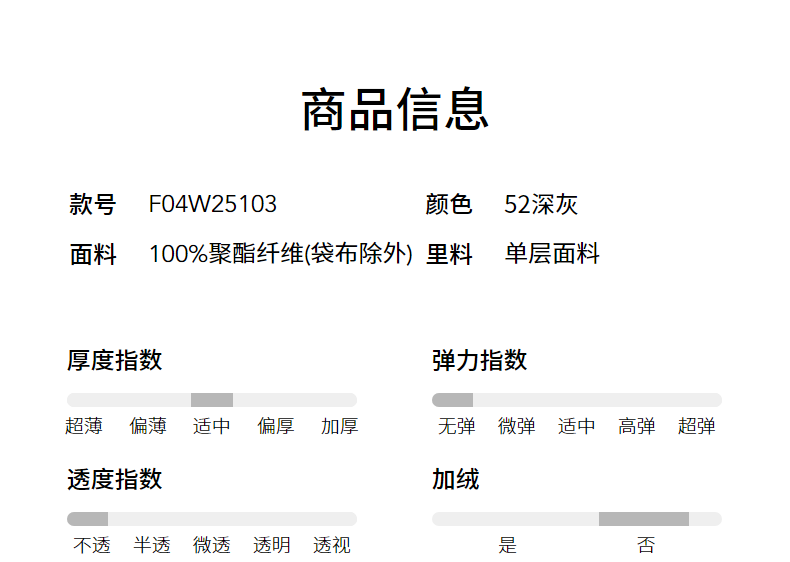790x562 pixels.
Task: Click 否 option under 加绒
Action: [646, 545]
